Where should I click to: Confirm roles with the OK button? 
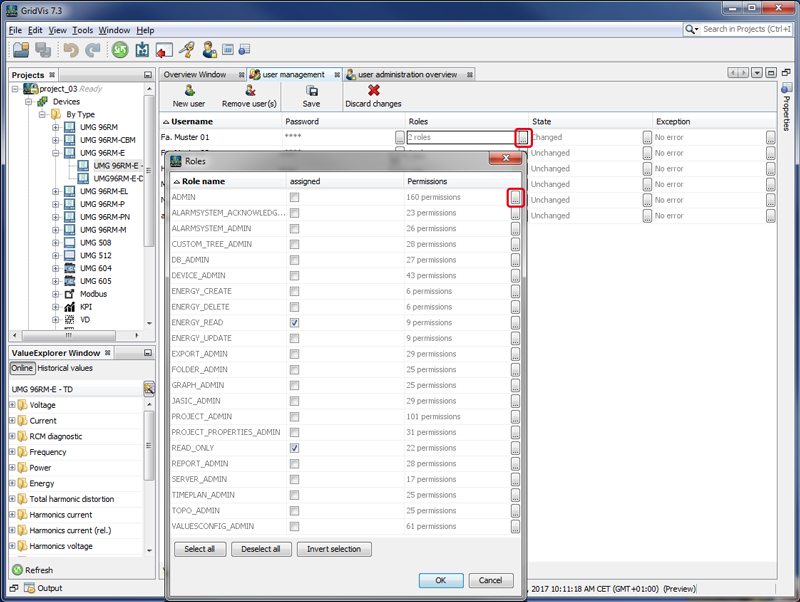[440, 580]
